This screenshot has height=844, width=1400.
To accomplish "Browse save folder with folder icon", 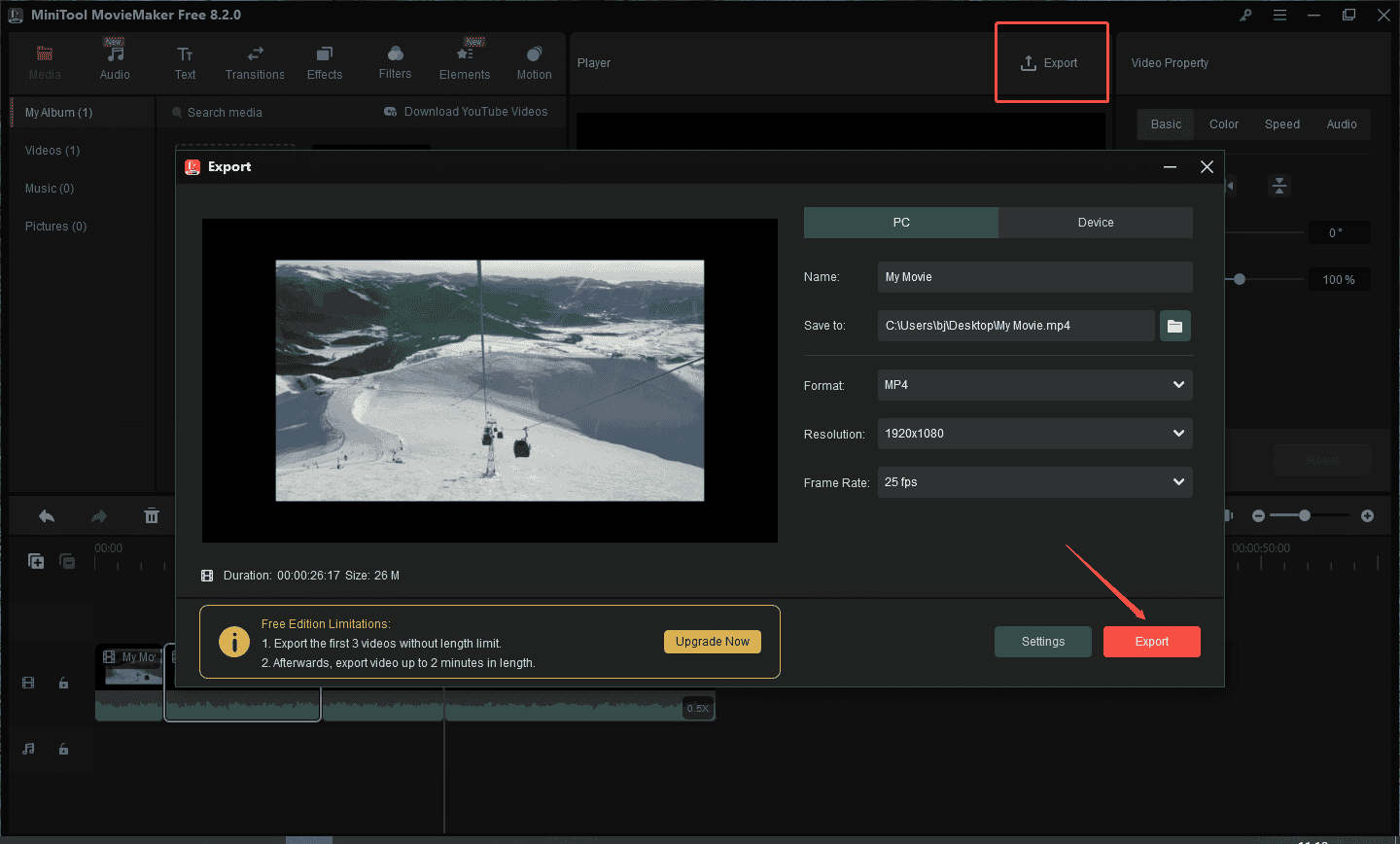I will (x=1175, y=326).
